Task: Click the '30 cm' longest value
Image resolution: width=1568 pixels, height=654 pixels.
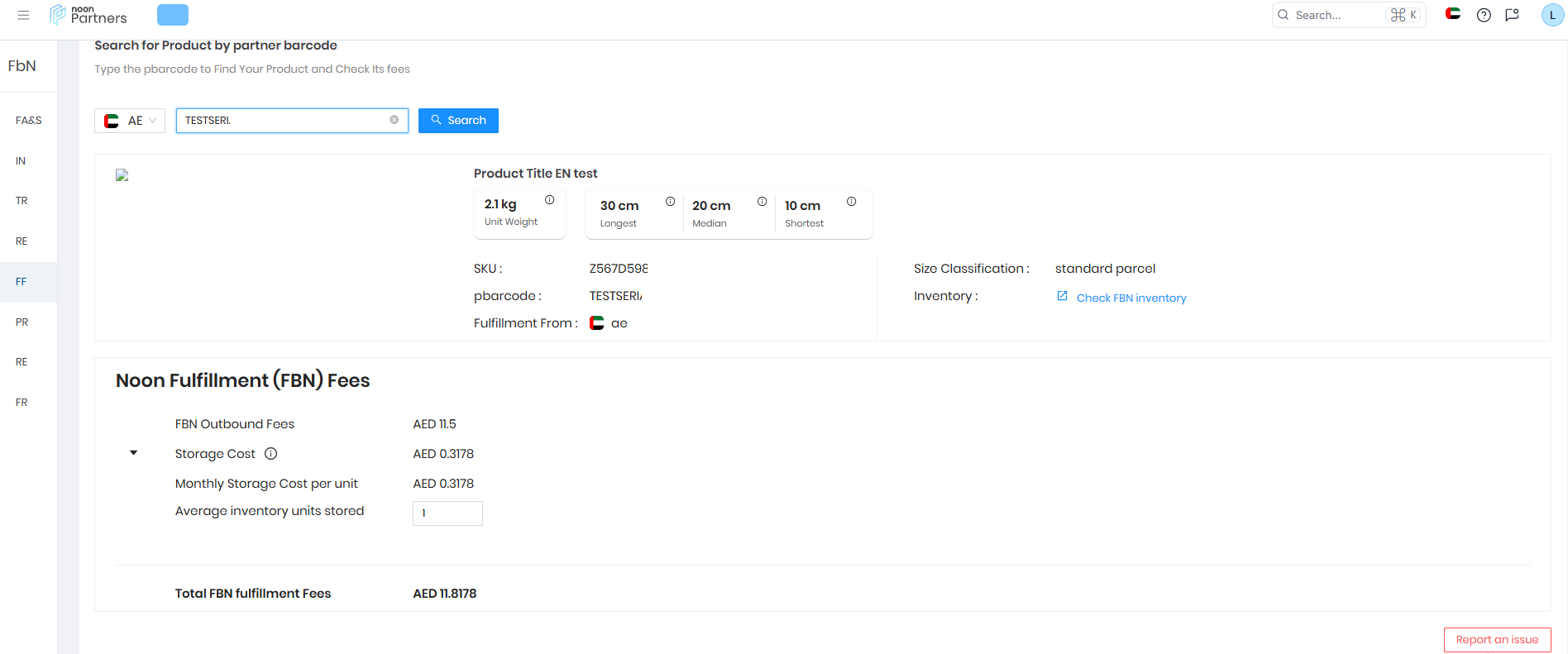Action: [619, 206]
